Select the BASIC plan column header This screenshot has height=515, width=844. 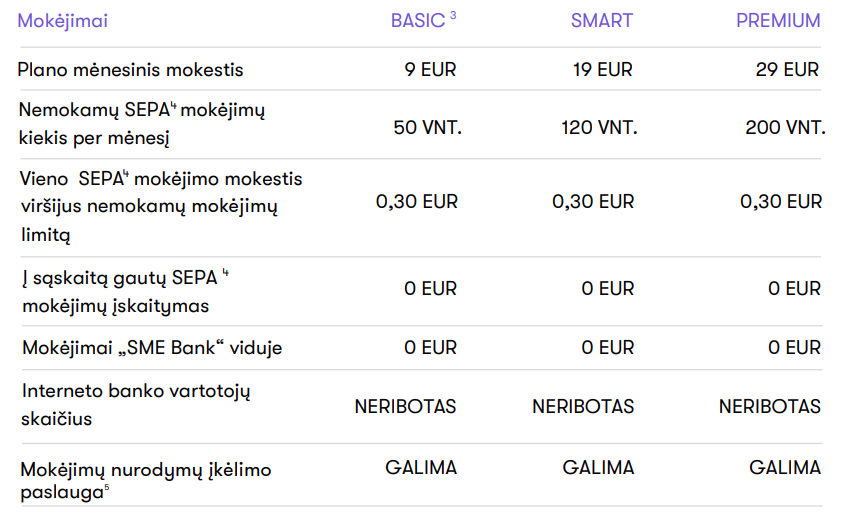418,21
